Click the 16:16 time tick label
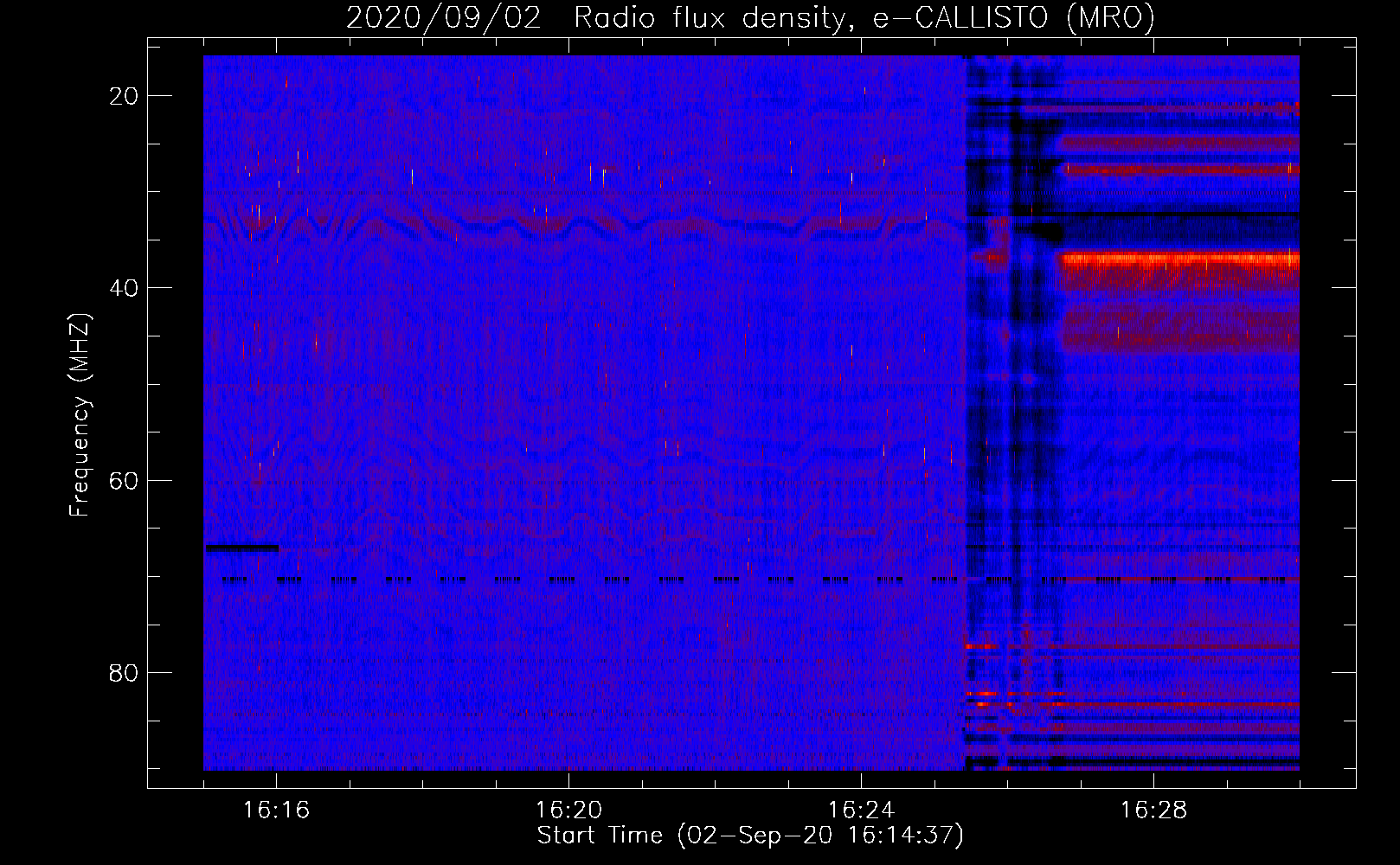 coord(276,811)
